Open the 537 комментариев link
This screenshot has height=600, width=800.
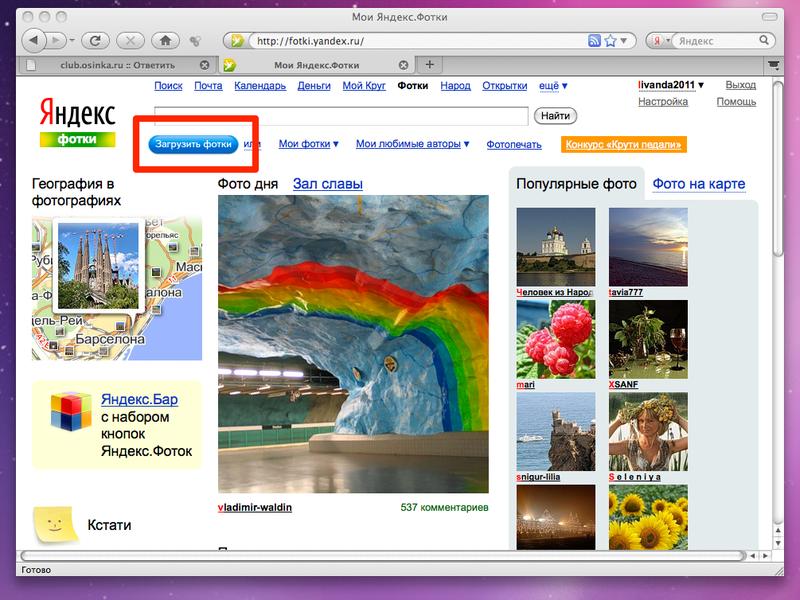[x=444, y=508]
